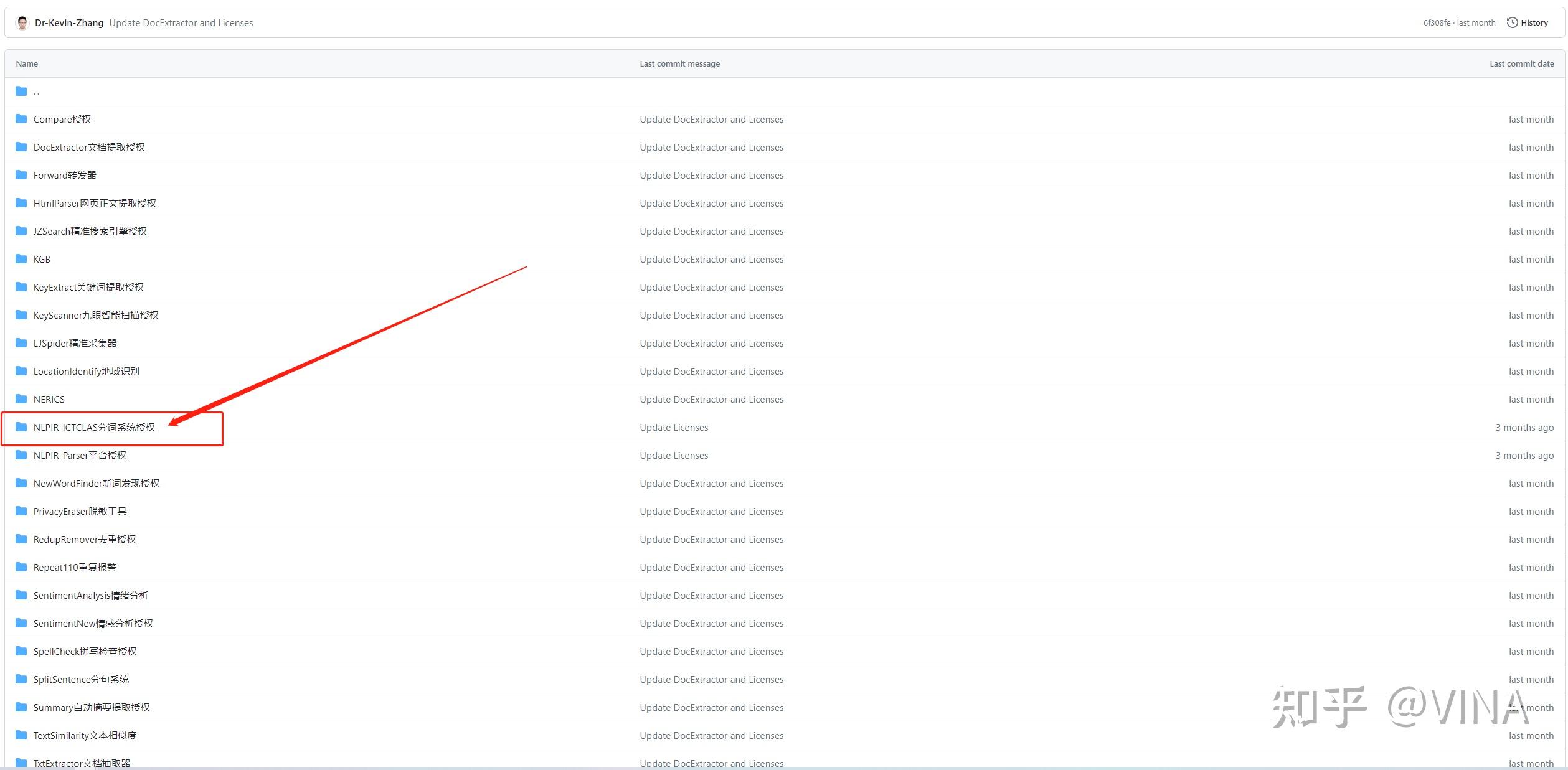This screenshot has width=1568, height=770.
Task: Open commit hash 6f308fe
Action: [1436, 22]
